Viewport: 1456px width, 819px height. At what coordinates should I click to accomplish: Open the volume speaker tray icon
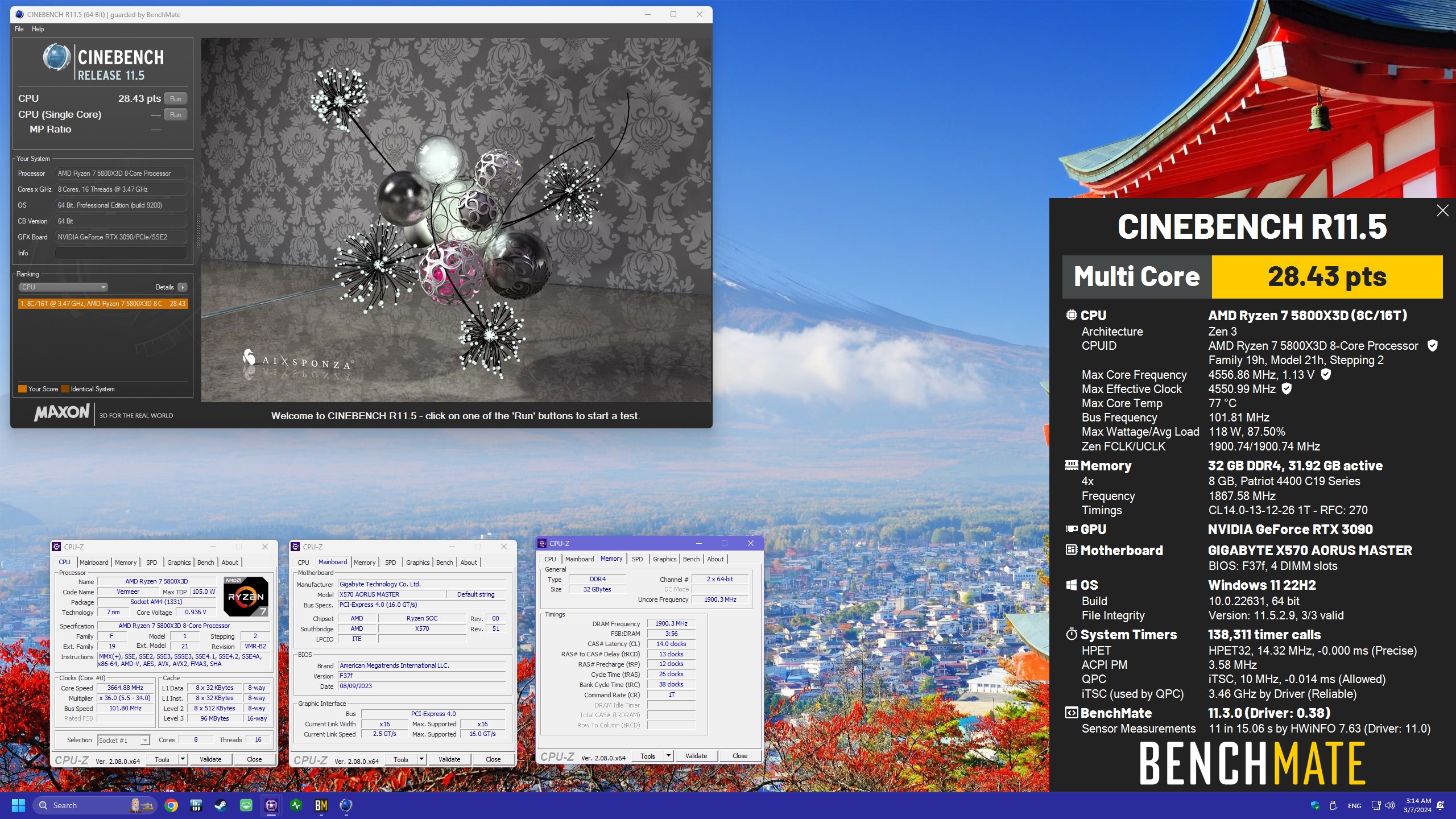(1390, 805)
